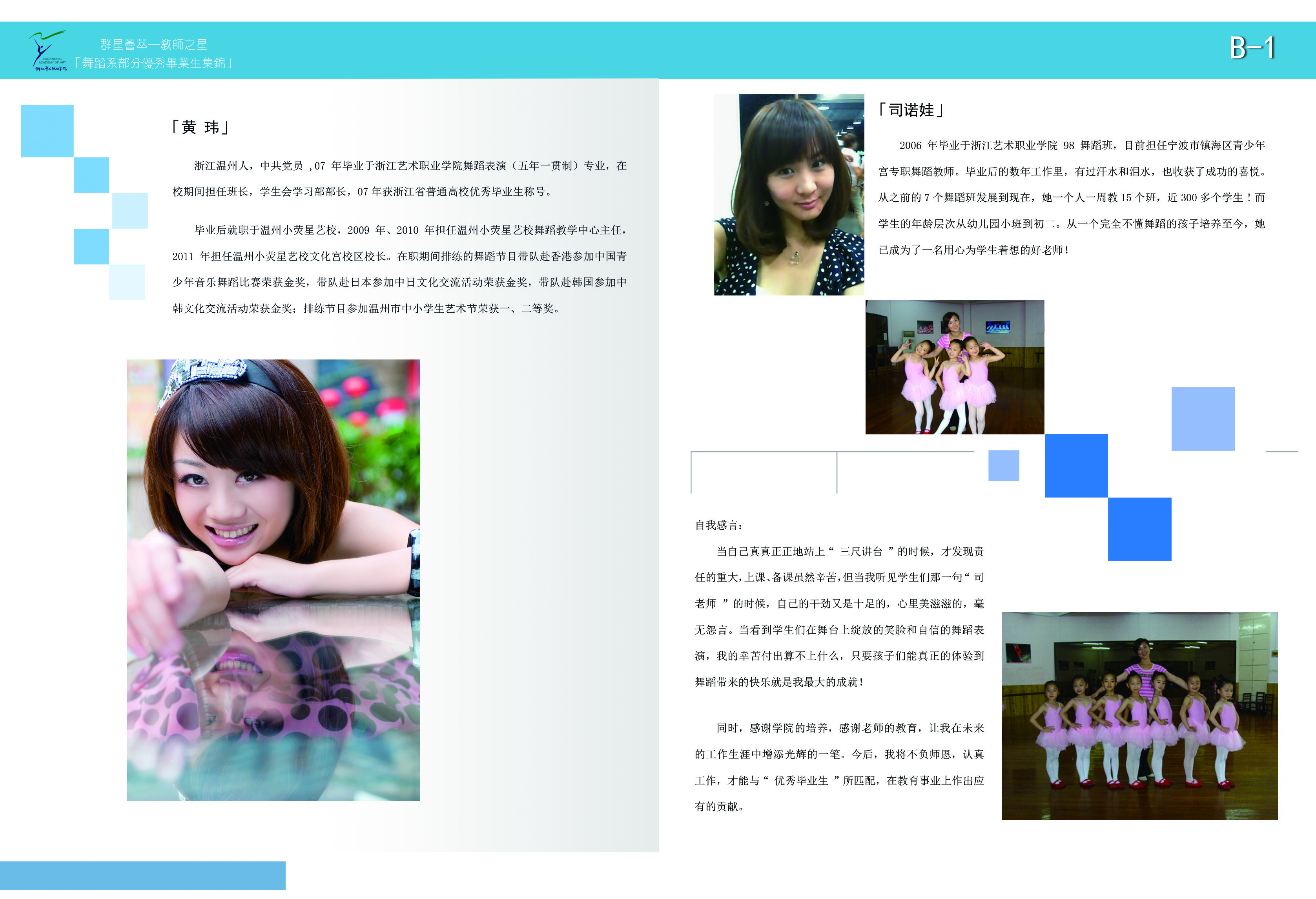Click the periwinkle square at right edge

coord(1203,419)
